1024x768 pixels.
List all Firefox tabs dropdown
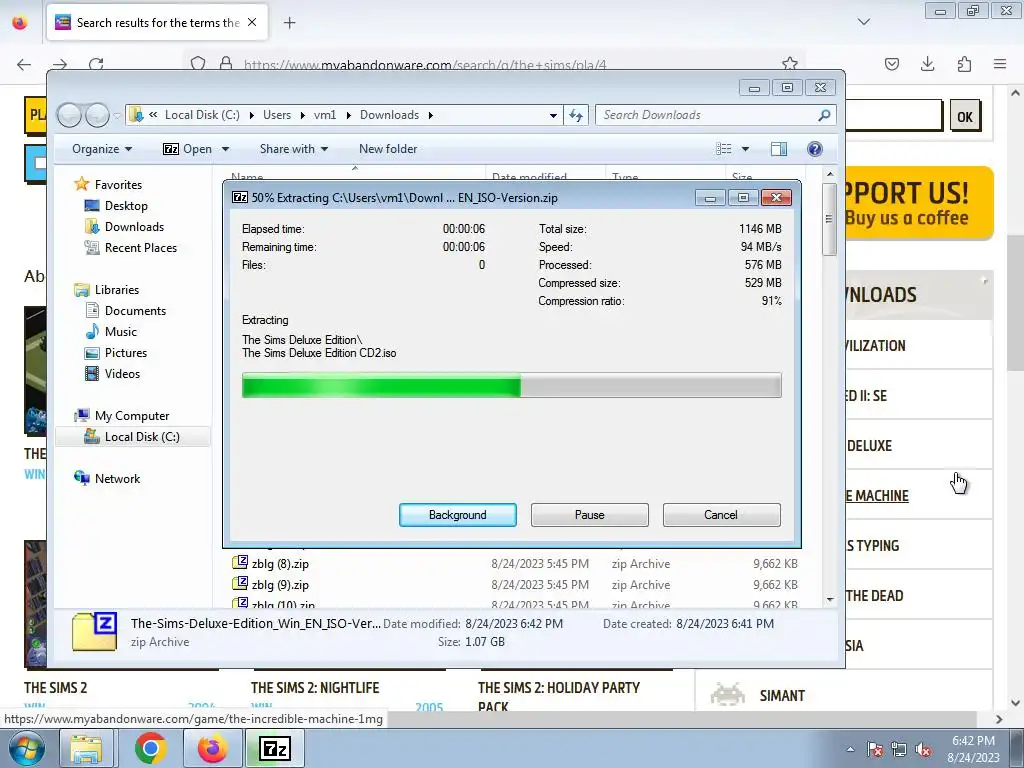pyautogui.click(x=863, y=22)
